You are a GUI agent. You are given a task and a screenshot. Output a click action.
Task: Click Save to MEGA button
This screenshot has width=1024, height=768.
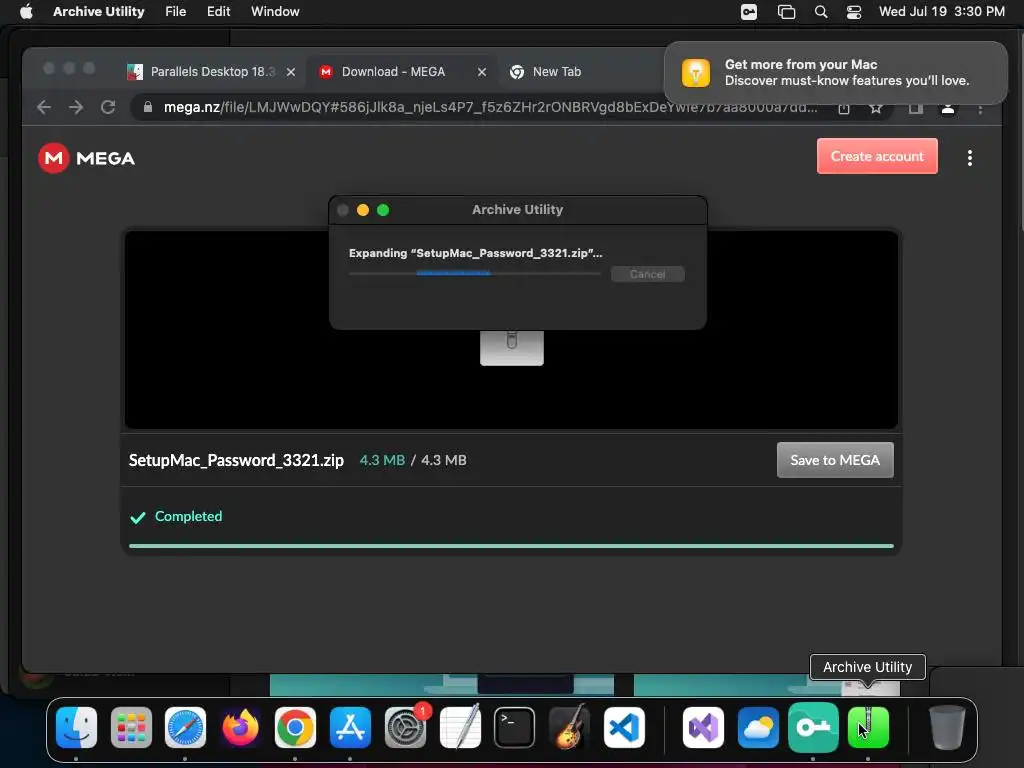click(x=835, y=460)
